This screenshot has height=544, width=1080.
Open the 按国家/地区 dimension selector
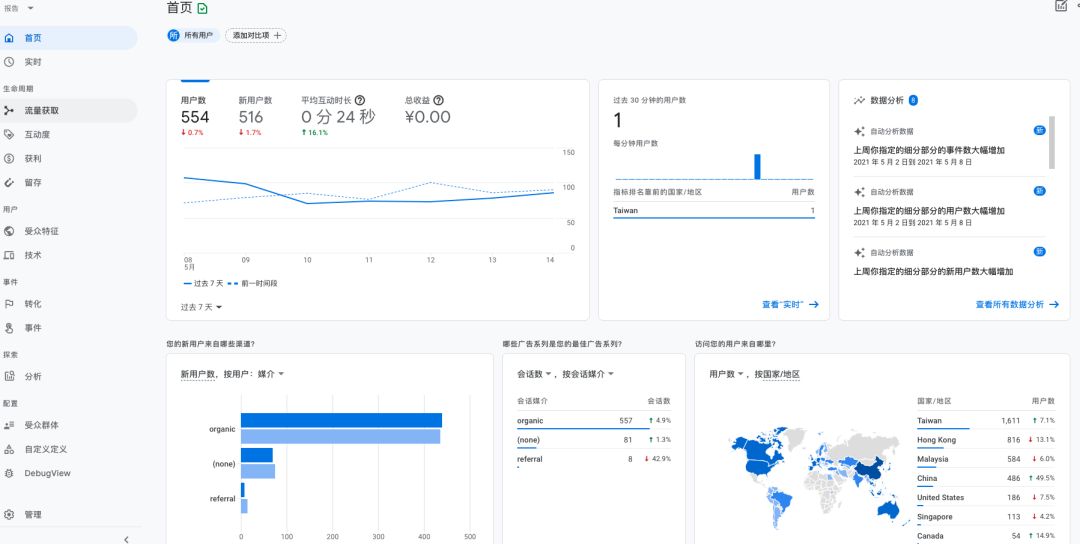tap(777, 374)
